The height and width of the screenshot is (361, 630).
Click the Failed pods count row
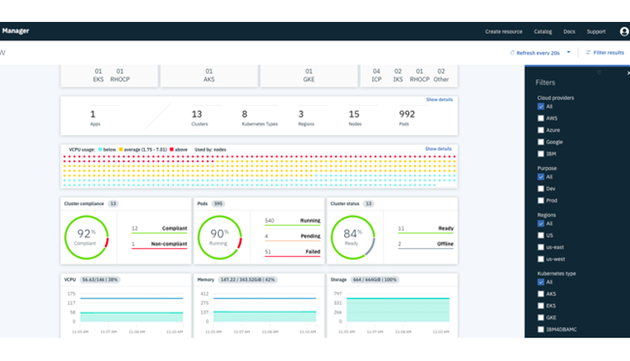pos(292,252)
